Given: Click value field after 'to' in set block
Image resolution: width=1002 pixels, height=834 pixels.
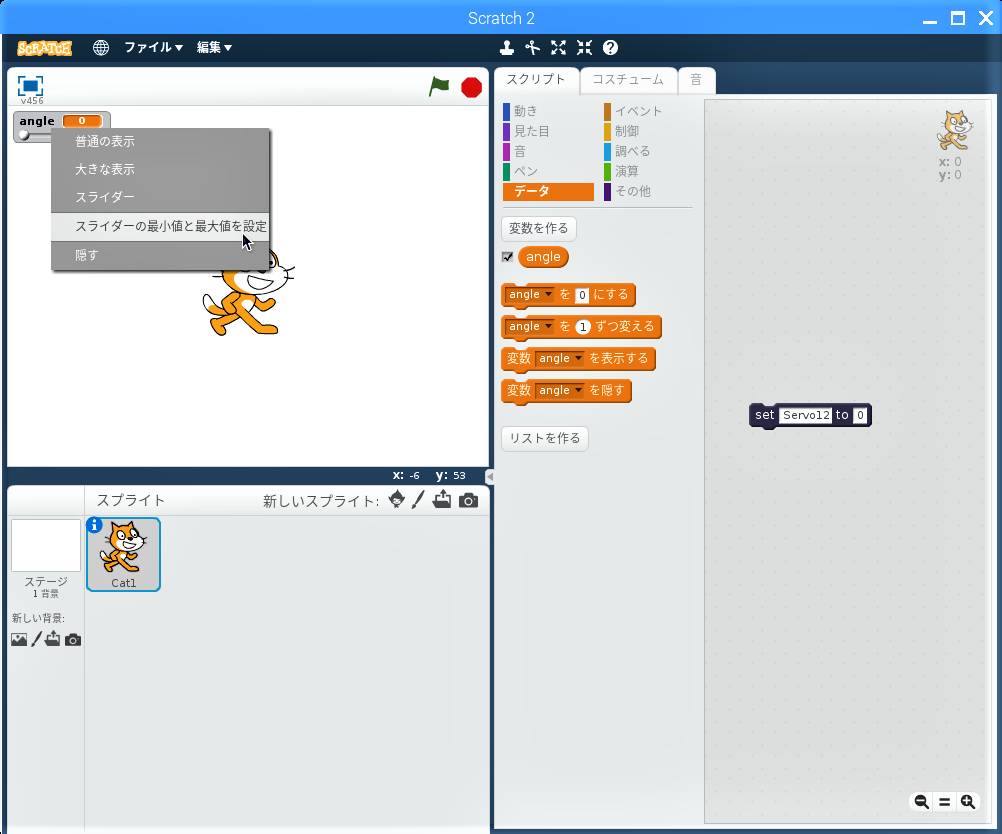Looking at the screenshot, I should (860, 415).
